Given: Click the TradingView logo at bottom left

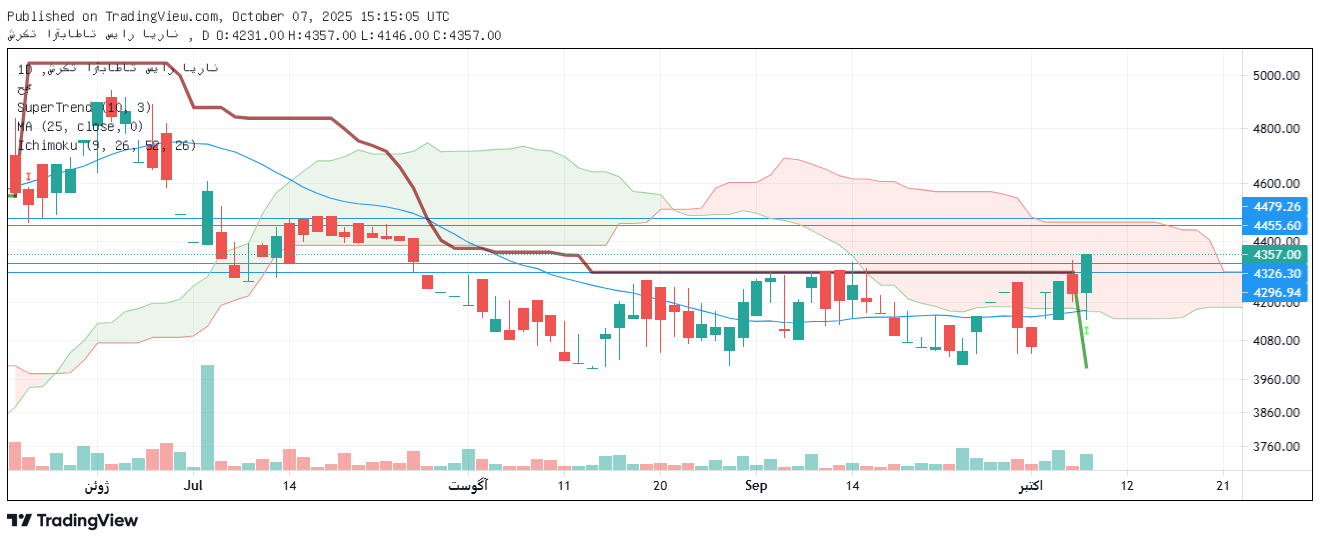Looking at the screenshot, I should [x=72, y=520].
